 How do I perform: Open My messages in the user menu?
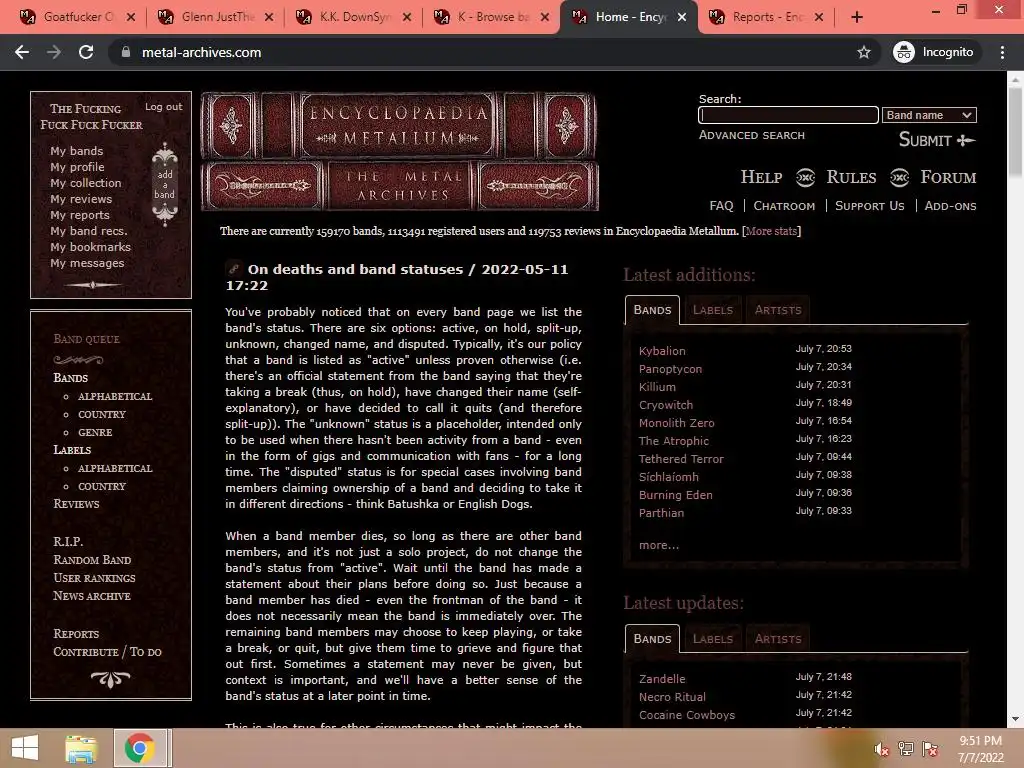[x=87, y=263]
